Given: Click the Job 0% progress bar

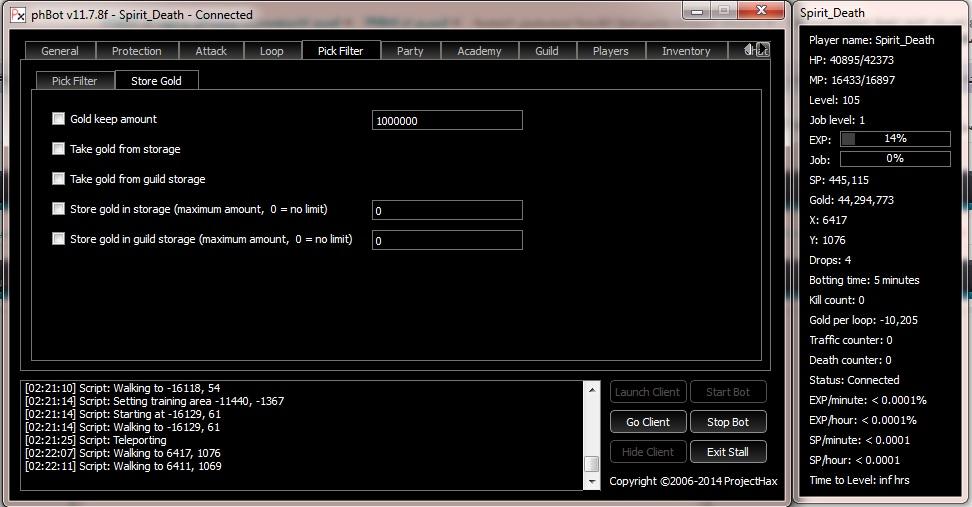Looking at the screenshot, I should tap(895, 159).
